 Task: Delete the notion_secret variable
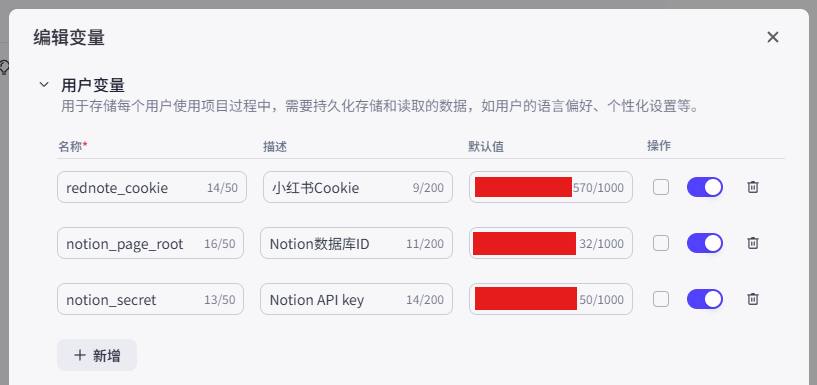[752, 299]
